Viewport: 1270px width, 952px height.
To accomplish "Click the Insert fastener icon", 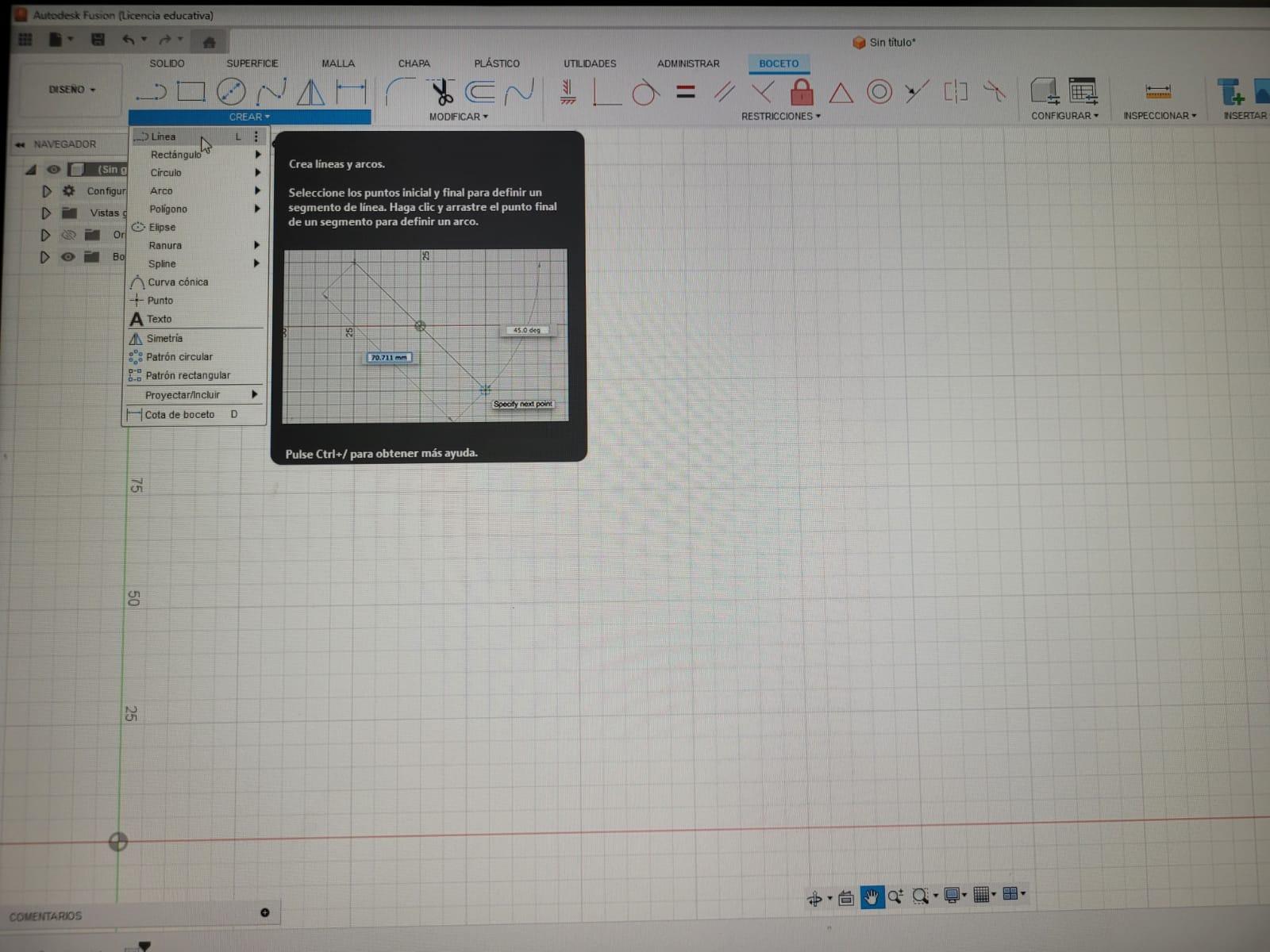I will coord(1231,92).
